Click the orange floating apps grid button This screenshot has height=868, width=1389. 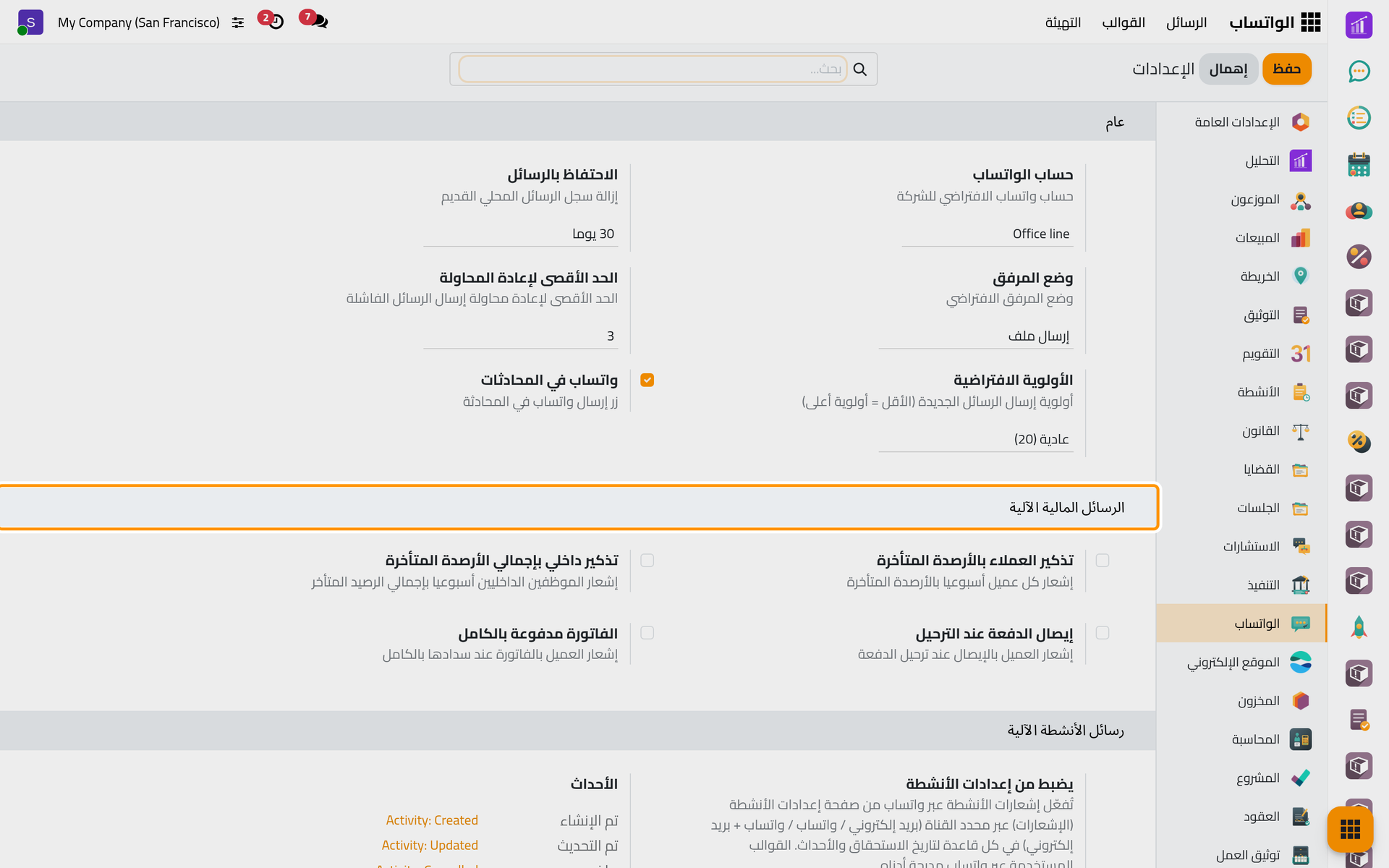tap(1350, 829)
